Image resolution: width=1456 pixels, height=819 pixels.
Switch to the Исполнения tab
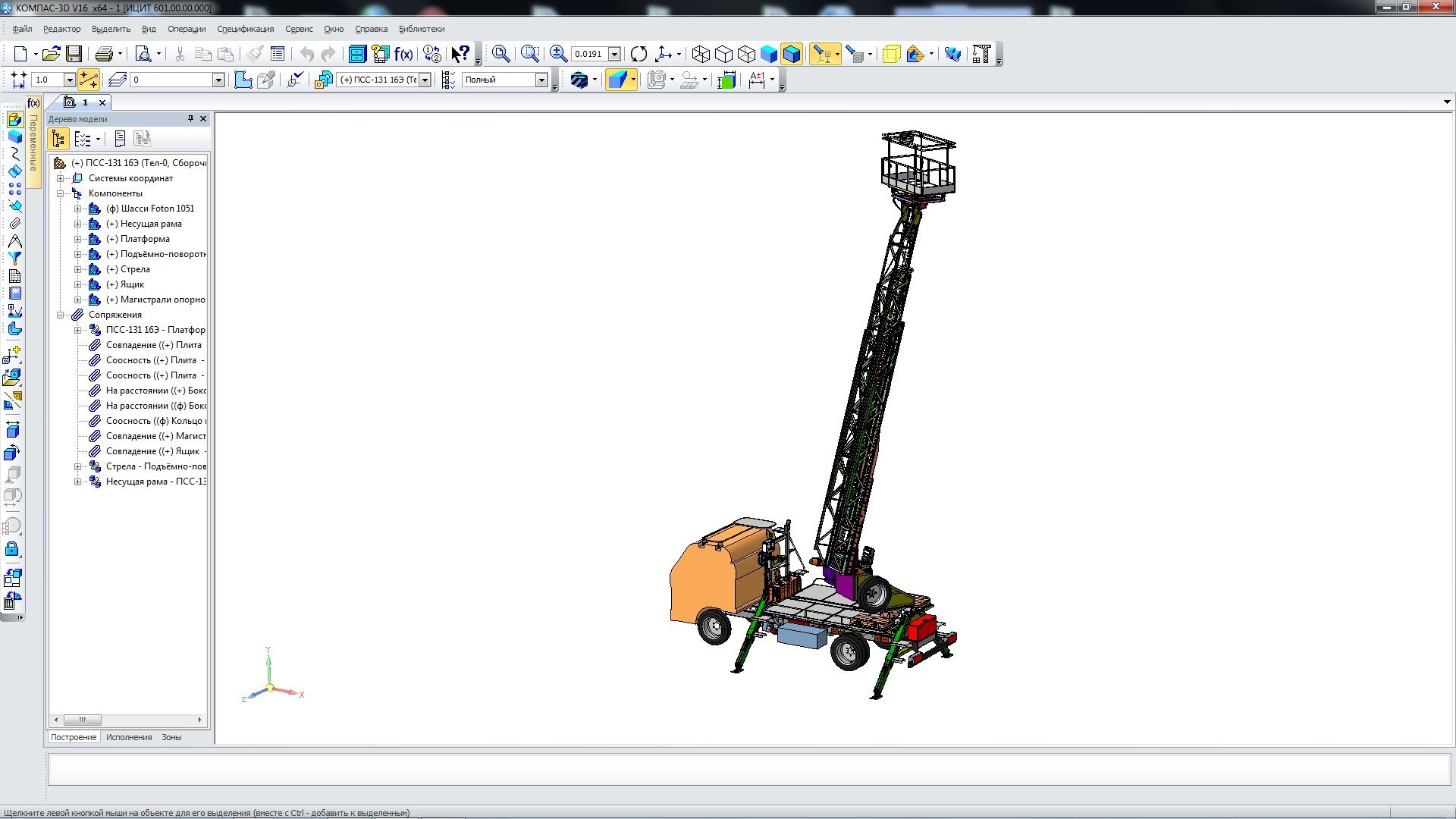point(129,737)
